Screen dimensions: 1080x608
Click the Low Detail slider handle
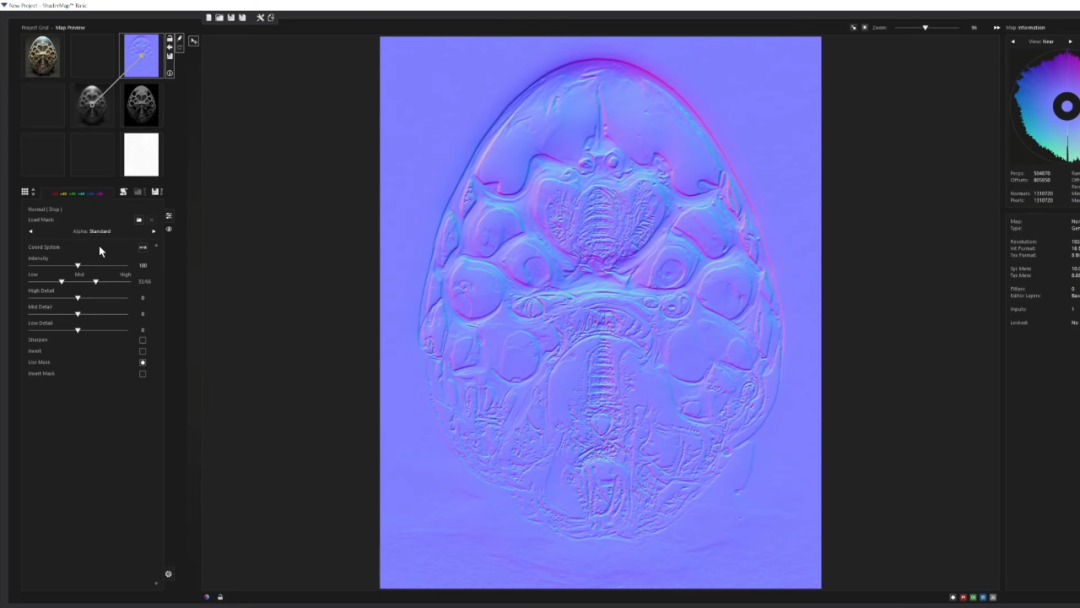(78, 331)
